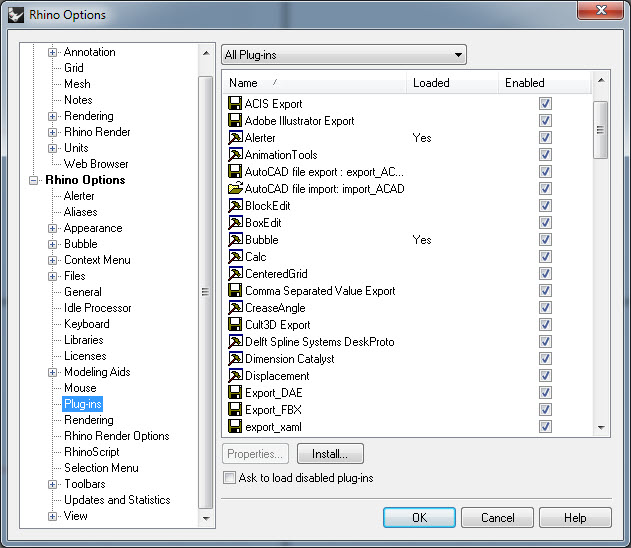Click the Bubble plug-in icon
This screenshot has height=548, width=631.
pyautogui.click(x=235, y=239)
